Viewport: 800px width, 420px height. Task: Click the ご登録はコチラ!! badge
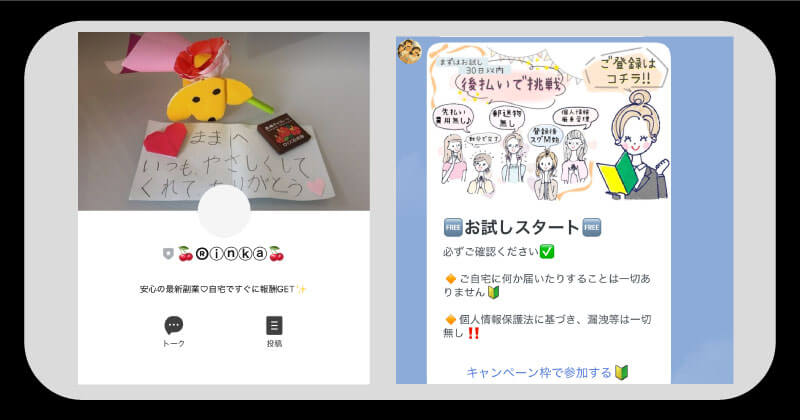627,71
